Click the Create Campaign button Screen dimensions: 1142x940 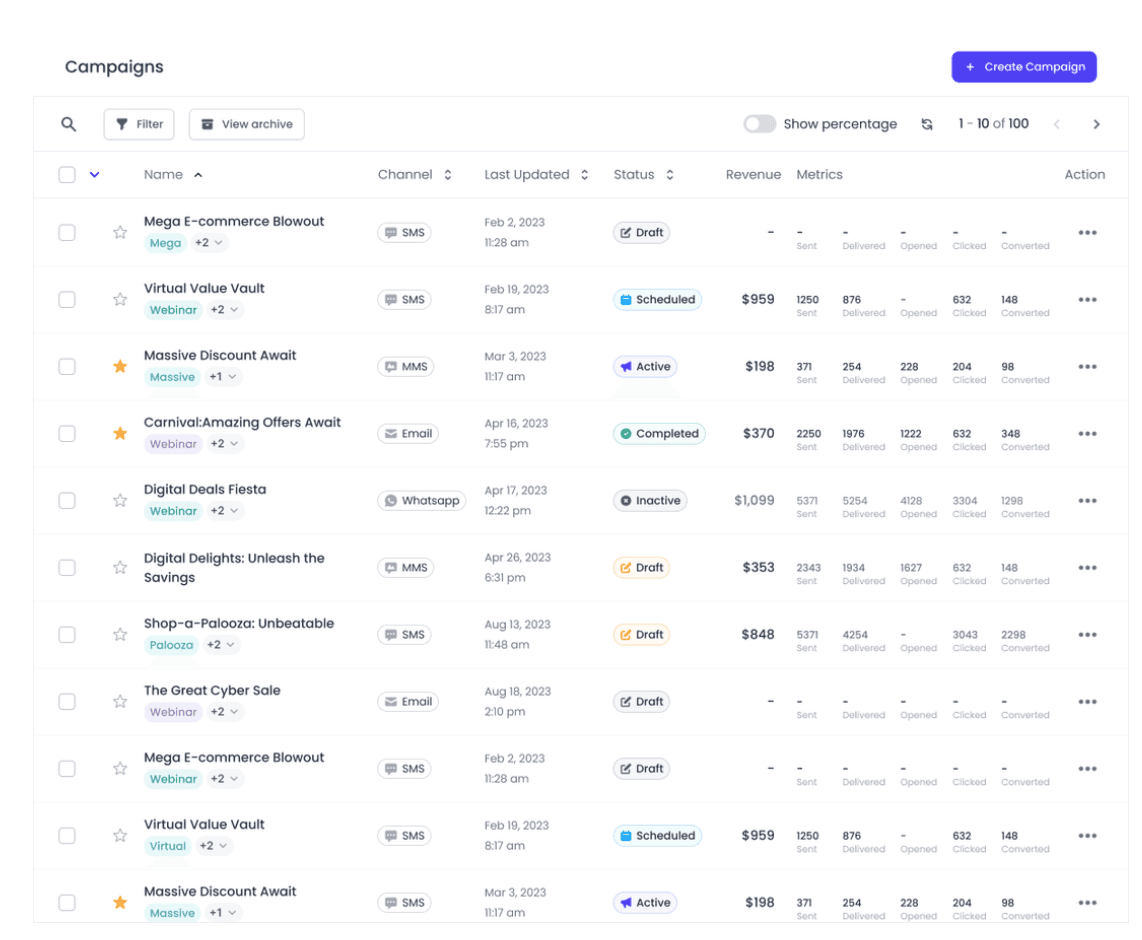pos(1023,67)
